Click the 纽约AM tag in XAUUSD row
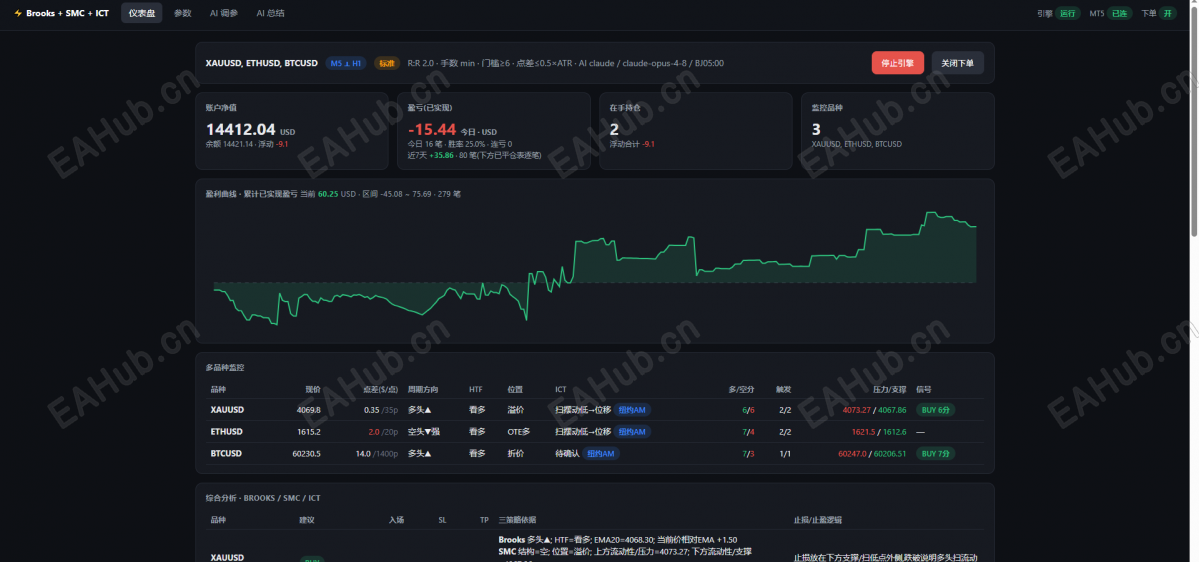The image size is (1199, 562). [632, 410]
